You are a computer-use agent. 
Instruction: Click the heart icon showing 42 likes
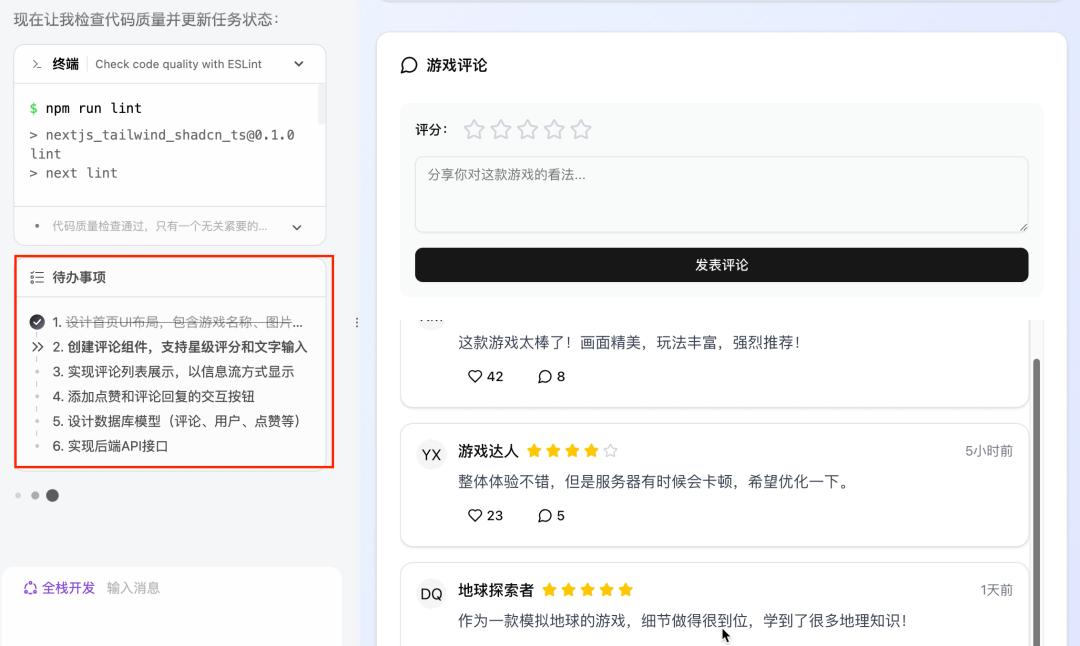pyautogui.click(x=473, y=376)
